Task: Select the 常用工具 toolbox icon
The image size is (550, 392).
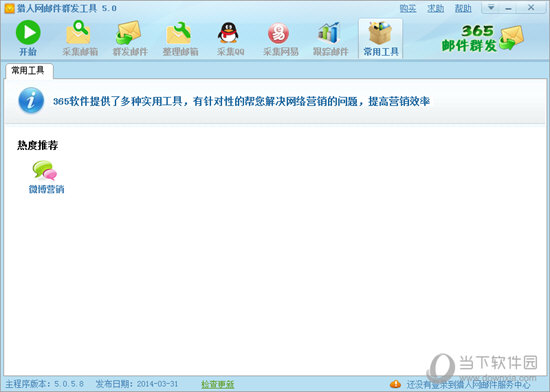Action: point(381,38)
